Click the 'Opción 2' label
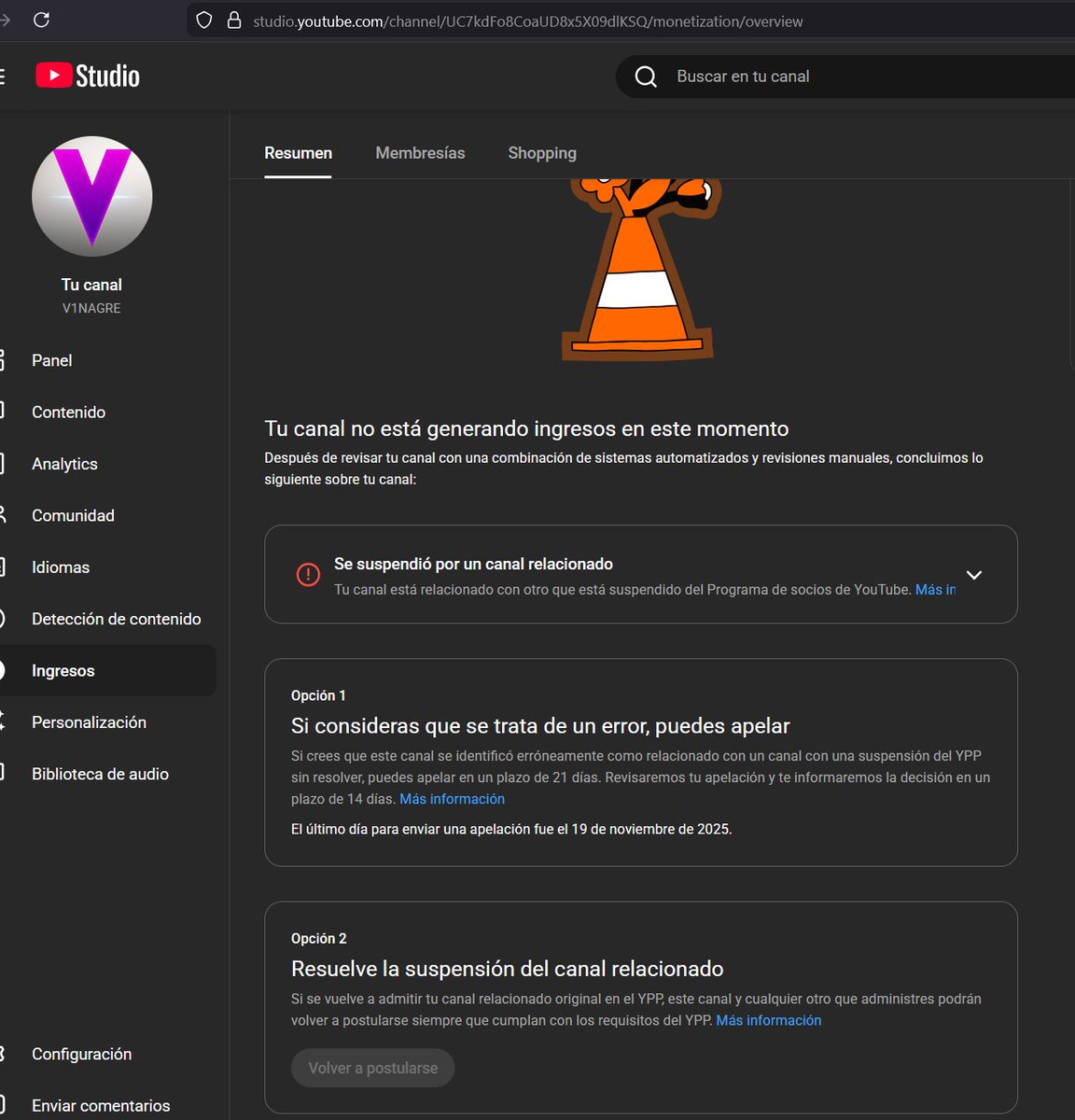The image size is (1075, 1120). [318, 939]
